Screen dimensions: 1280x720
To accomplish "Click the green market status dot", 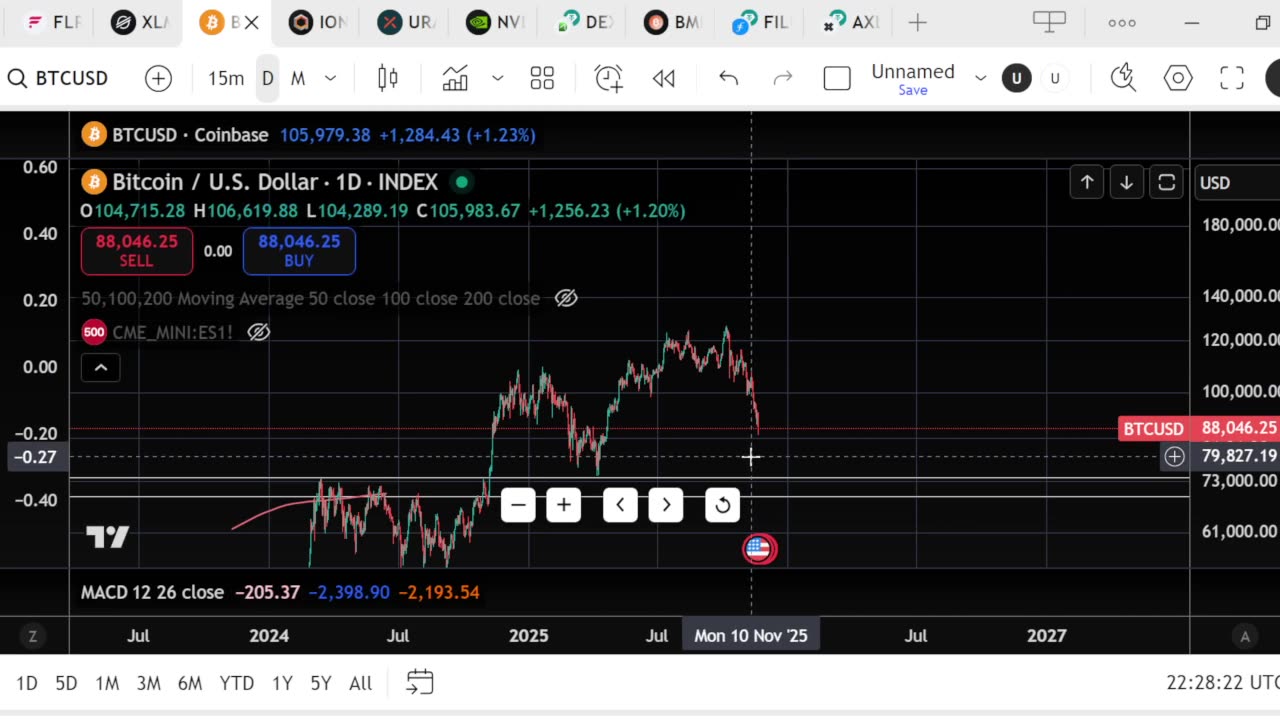I will click(462, 182).
